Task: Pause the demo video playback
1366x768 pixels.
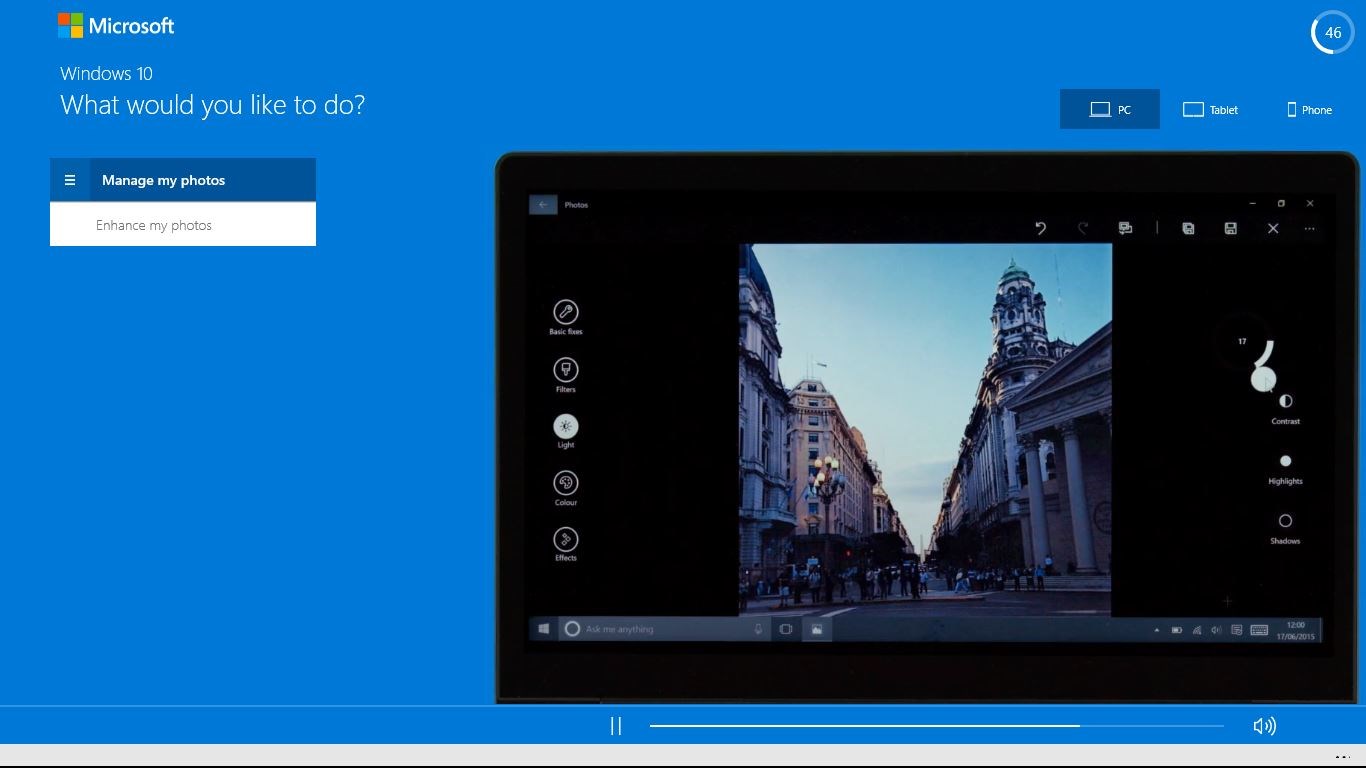Action: pyautogui.click(x=616, y=726)
